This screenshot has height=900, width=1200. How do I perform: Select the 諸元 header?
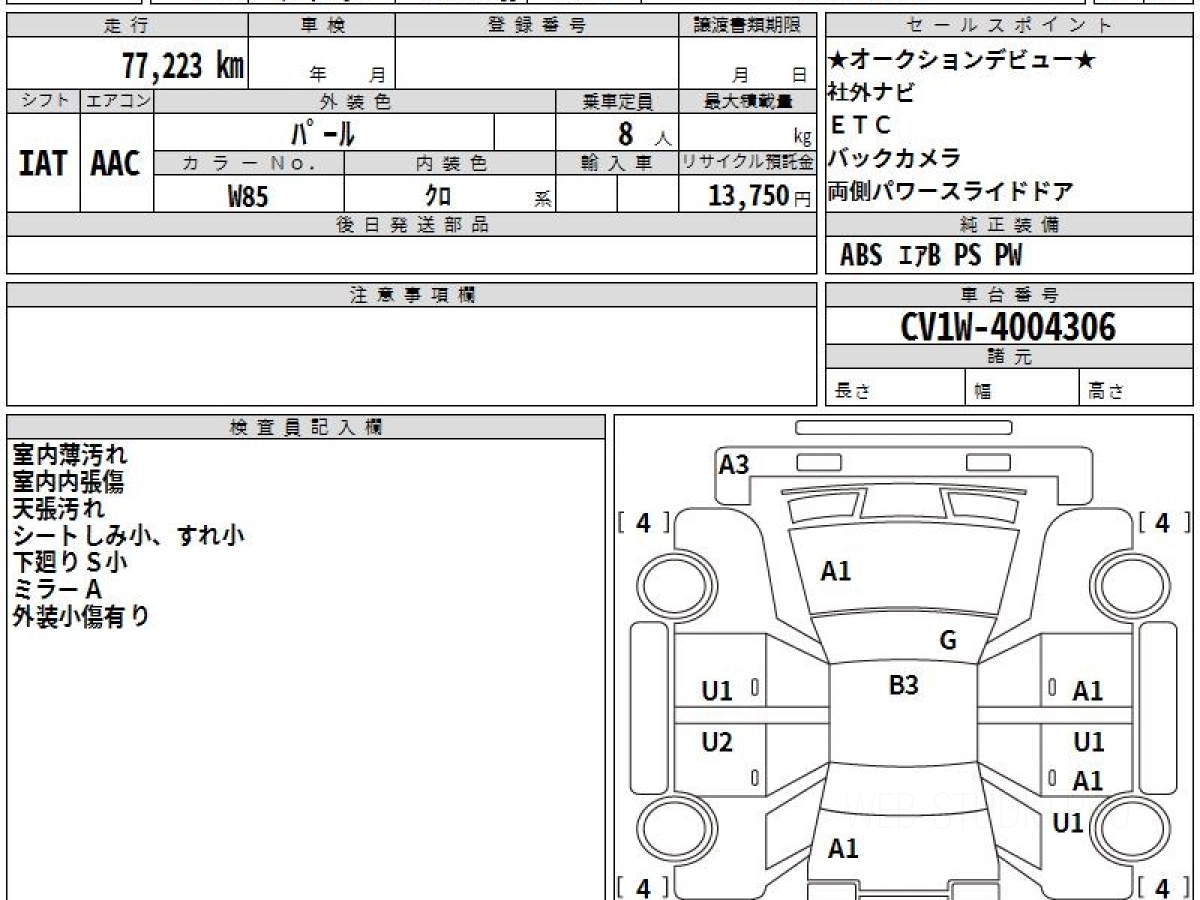click(x=1010, y=357)
